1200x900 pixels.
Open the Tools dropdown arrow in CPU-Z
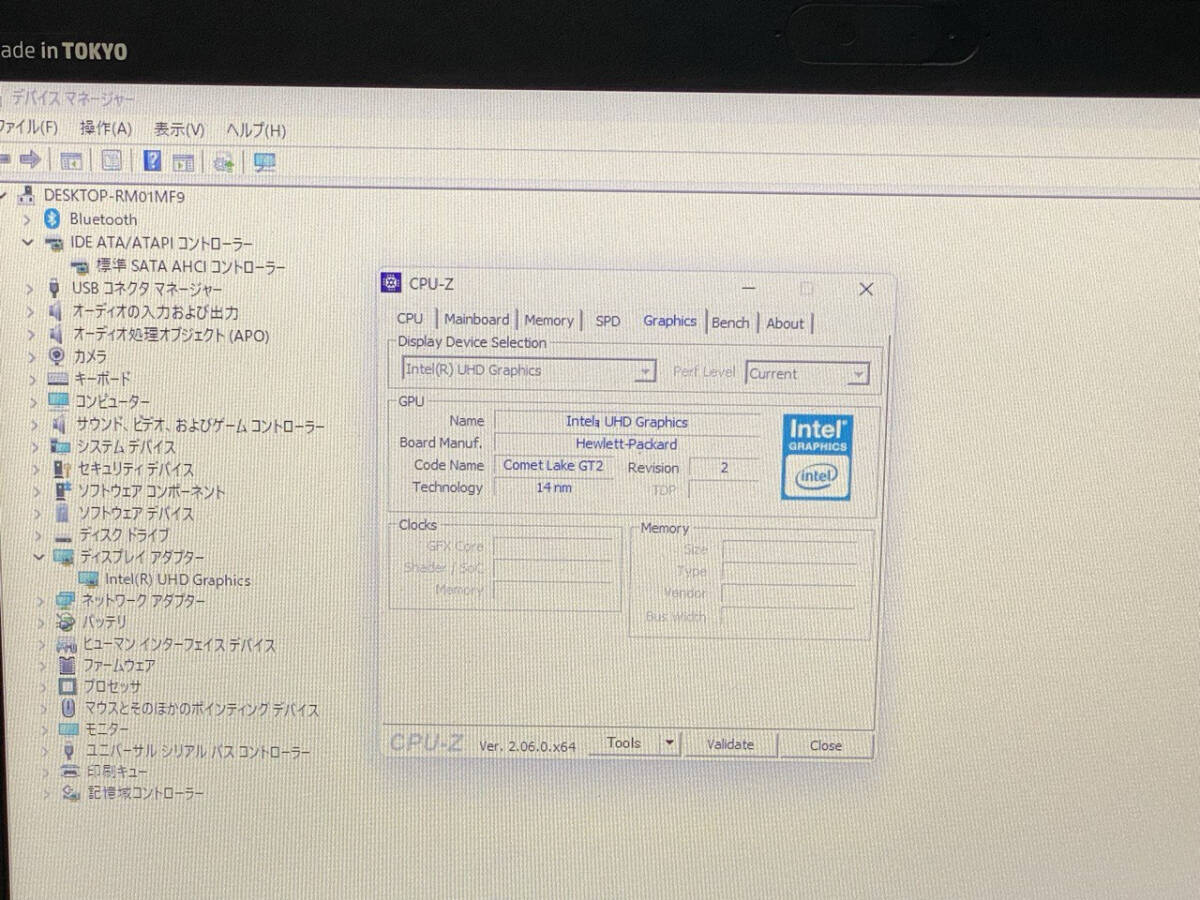pos(670,743)
